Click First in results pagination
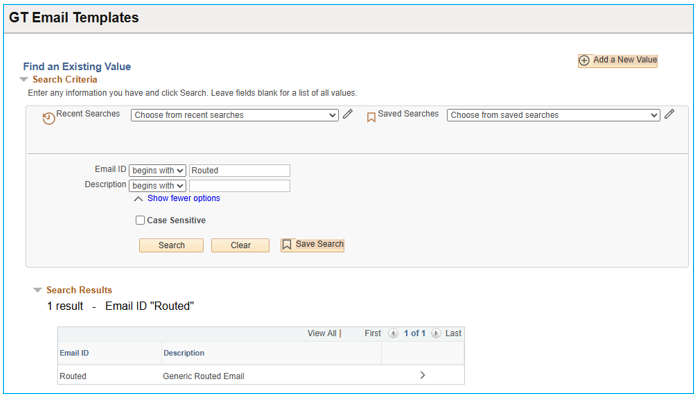 coord(373,333)
